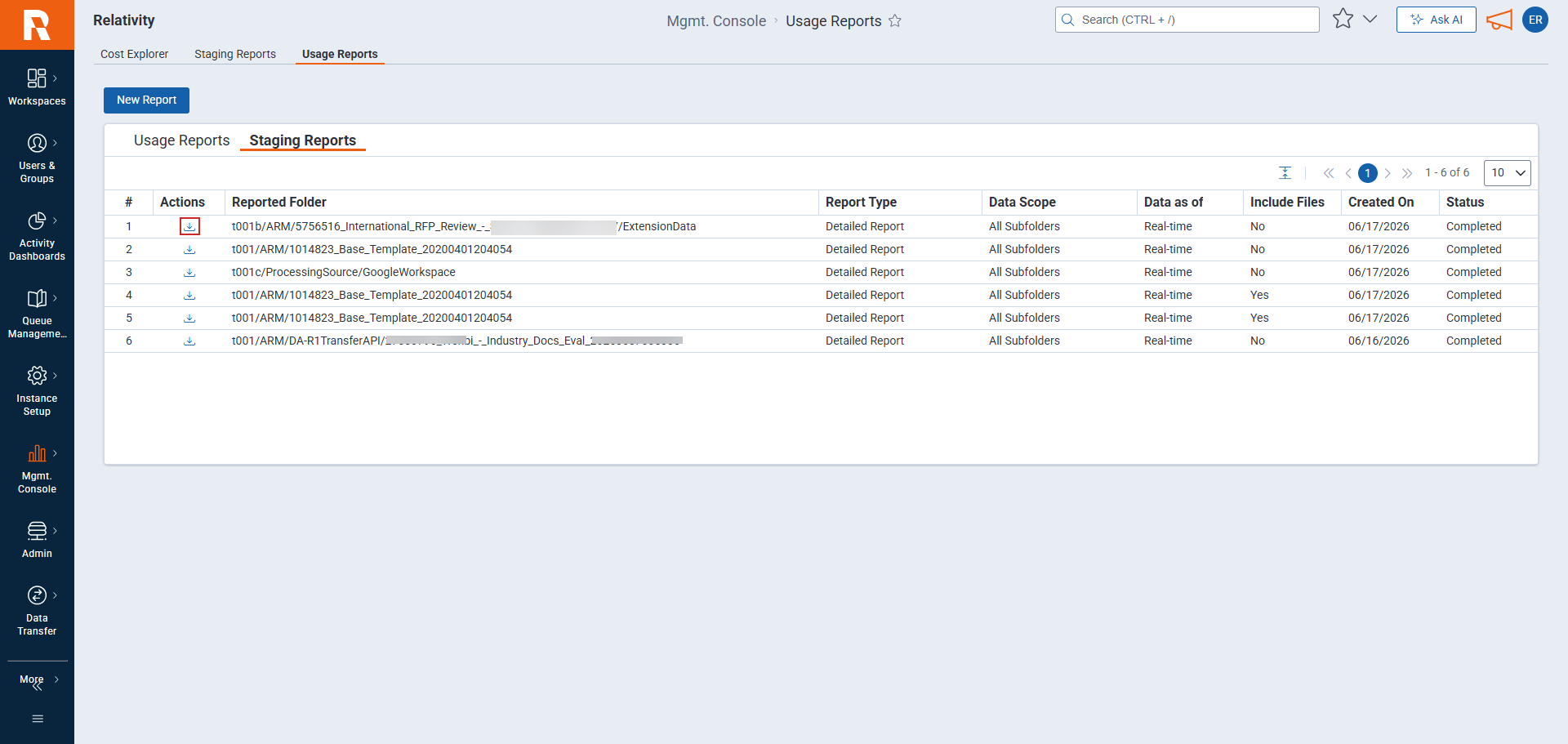Click the hamburger menu icon at sidebar bottom
This screenshot has width=1568, height=744.
pos(38,719)
